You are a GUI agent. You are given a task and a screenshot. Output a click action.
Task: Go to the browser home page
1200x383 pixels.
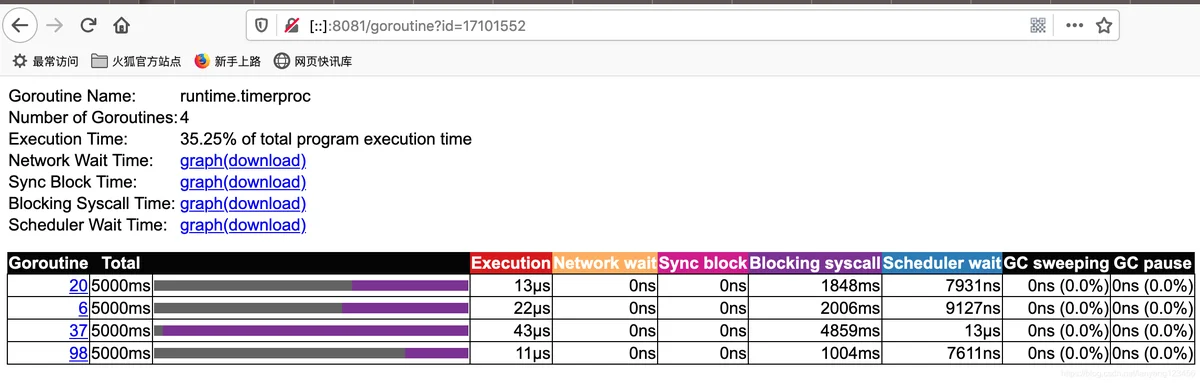tap(121, 25)
